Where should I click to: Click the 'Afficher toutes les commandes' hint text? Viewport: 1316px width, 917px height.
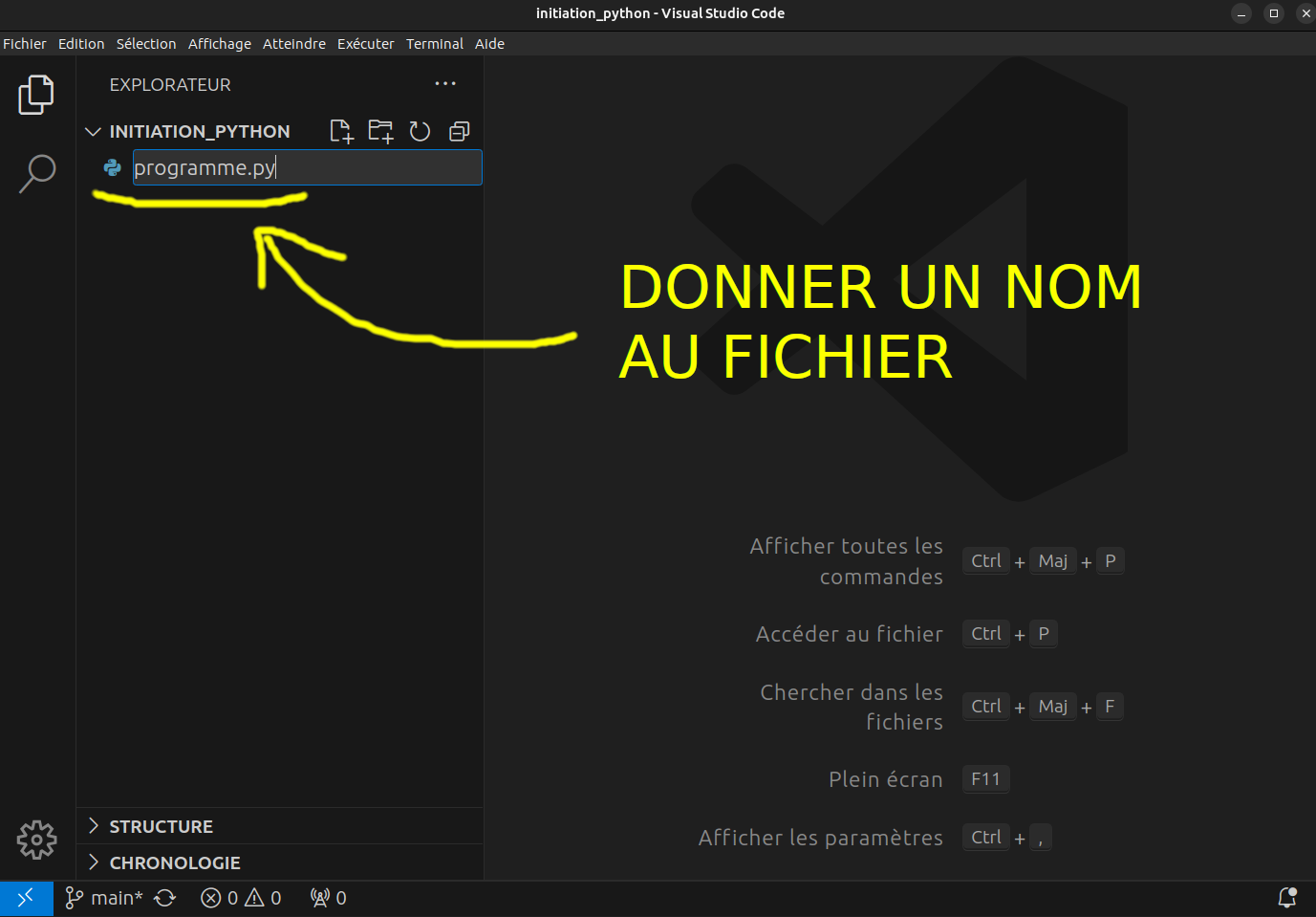847,561
